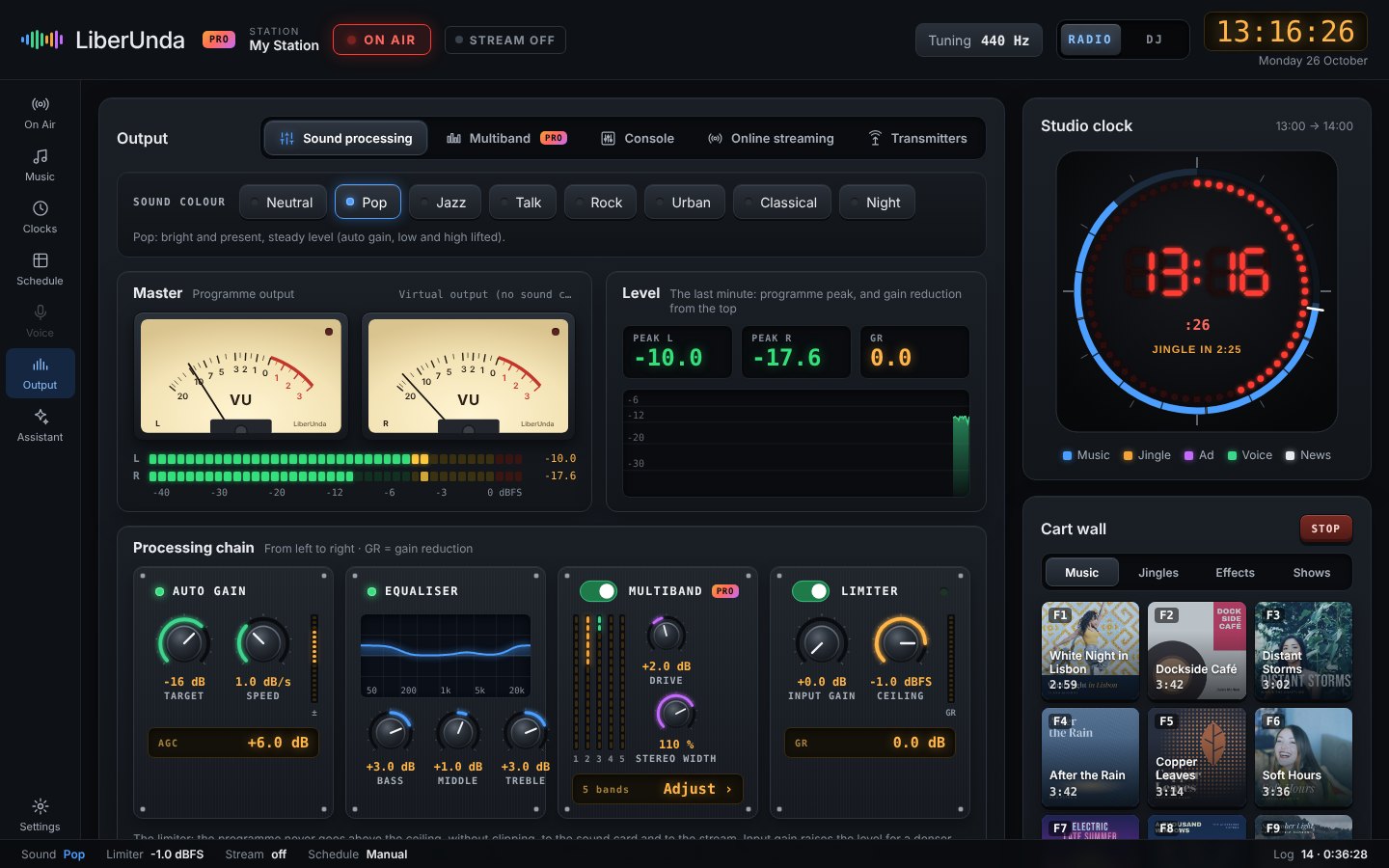Adjust the Multiband drive knob
Viewport: 1389px width, 868px height.
(x=666, y=634)
